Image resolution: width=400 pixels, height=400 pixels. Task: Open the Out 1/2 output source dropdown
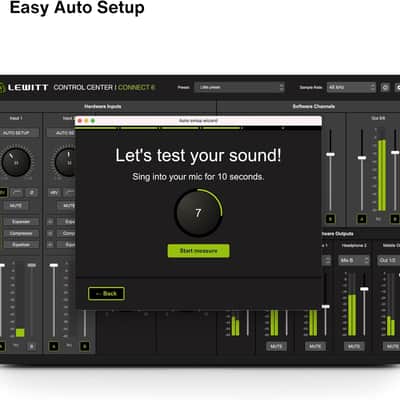point(389,260)
